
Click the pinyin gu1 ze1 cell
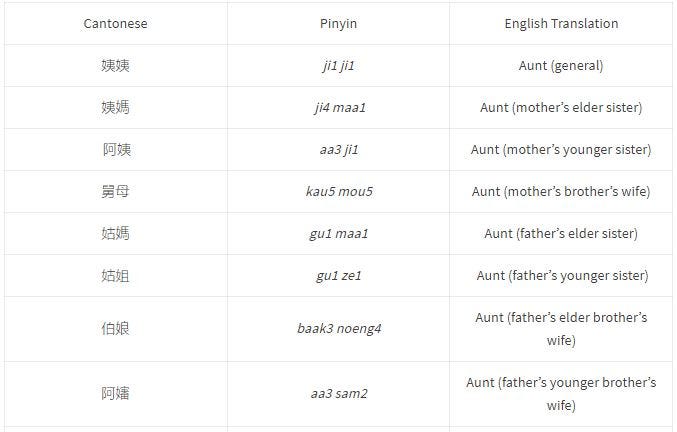338,276
